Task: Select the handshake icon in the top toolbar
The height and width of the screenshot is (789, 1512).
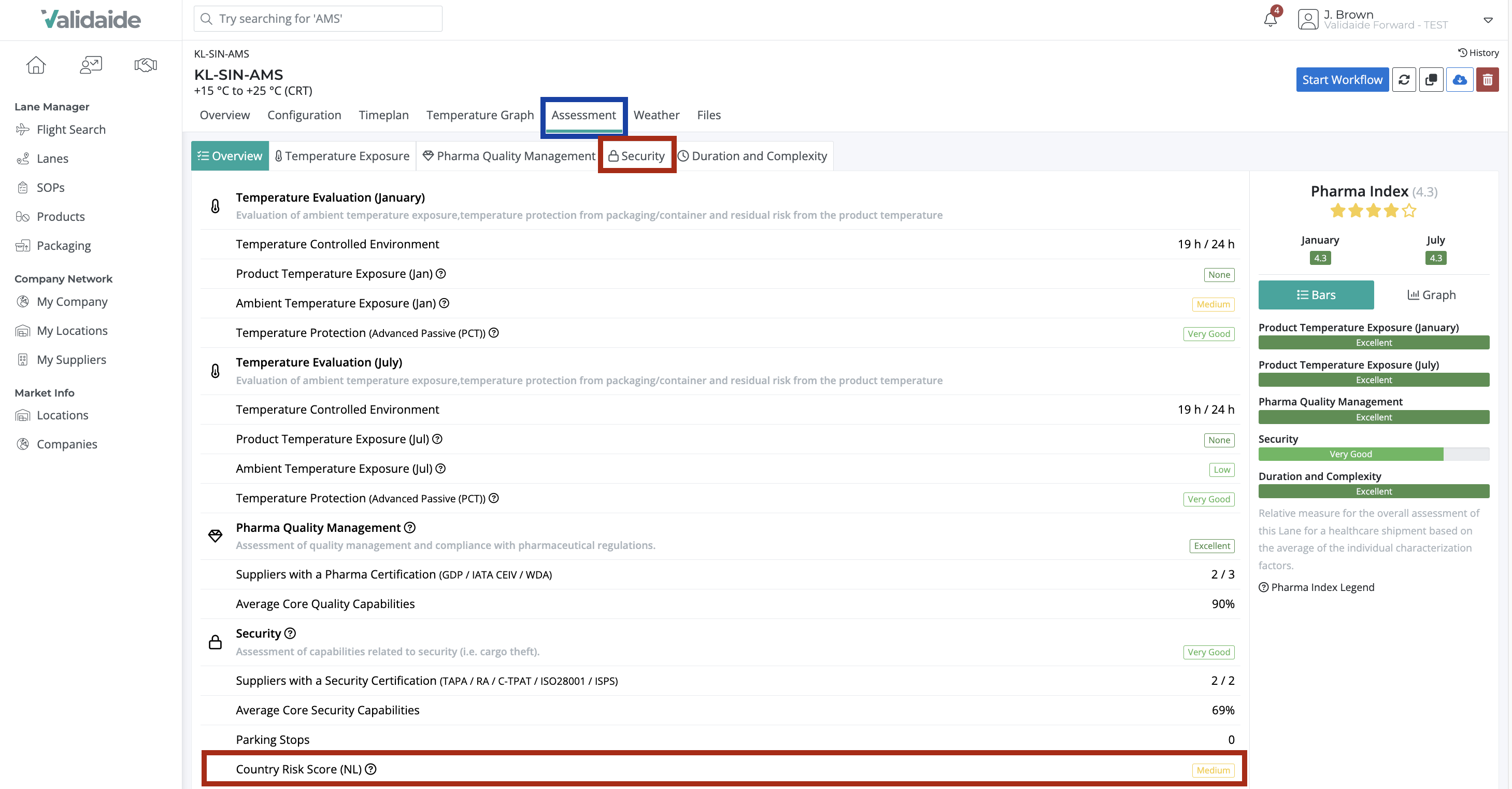Action: click(145, 65)
